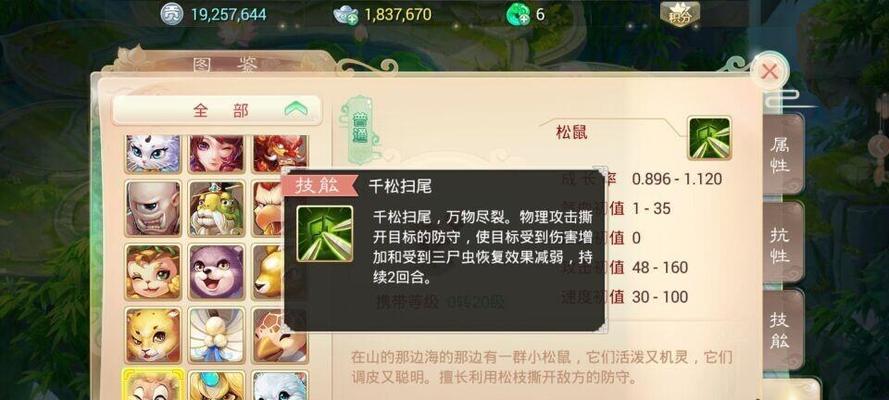Select the winking green-eyed cat pet portrait
This screenshot has width=889, height=400.
[x=153, y=272]
